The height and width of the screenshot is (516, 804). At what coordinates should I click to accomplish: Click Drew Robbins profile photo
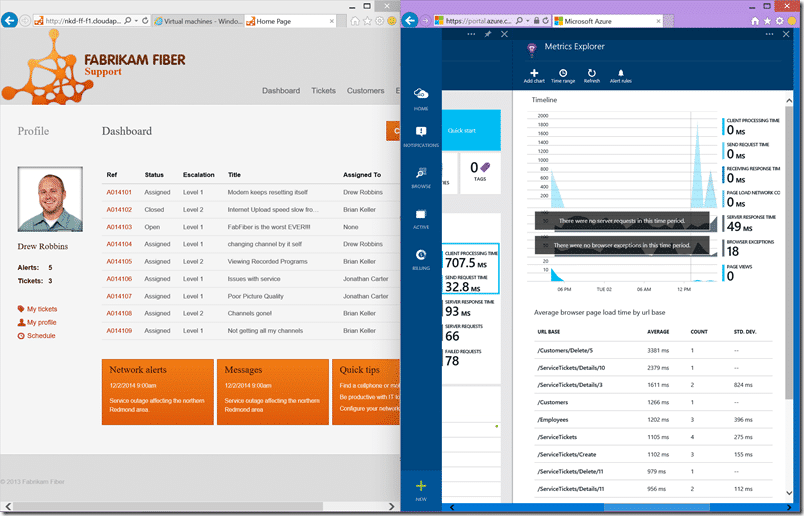[x=50, y=199]
